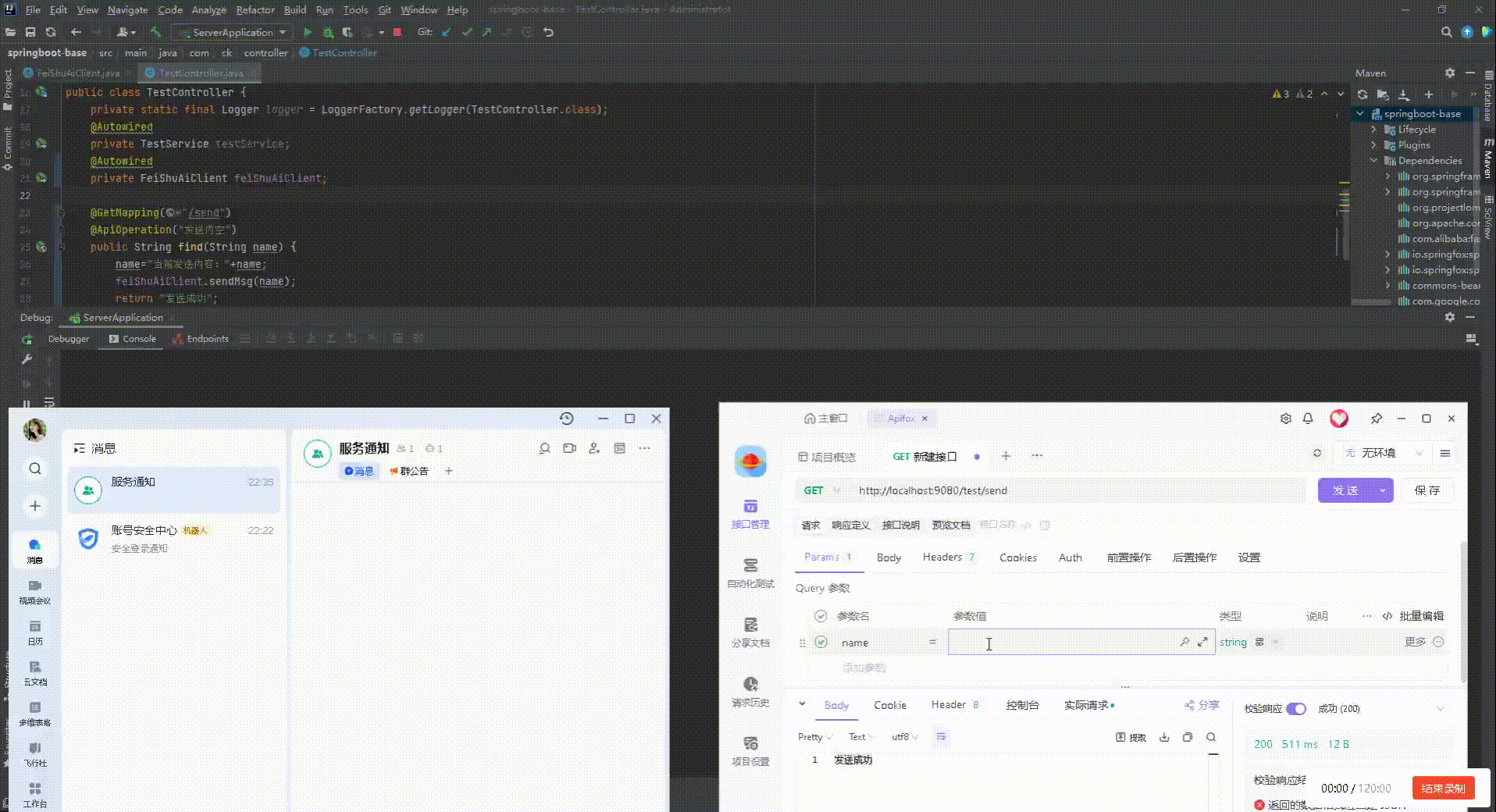Click the green Run button in IntelliJ toolbar
1496x812 pixels.
[308, 32]
